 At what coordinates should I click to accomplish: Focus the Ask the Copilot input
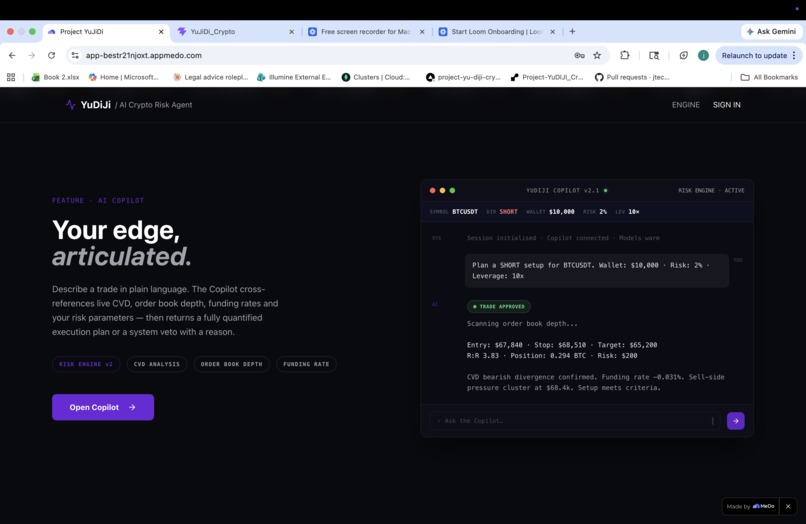(x=574, y=421)
